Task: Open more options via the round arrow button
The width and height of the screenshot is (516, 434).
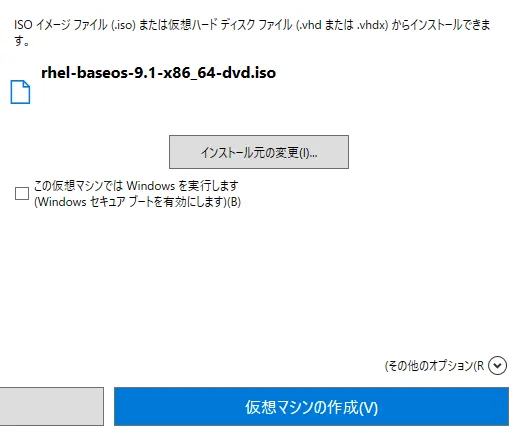Action: point(497,366)
